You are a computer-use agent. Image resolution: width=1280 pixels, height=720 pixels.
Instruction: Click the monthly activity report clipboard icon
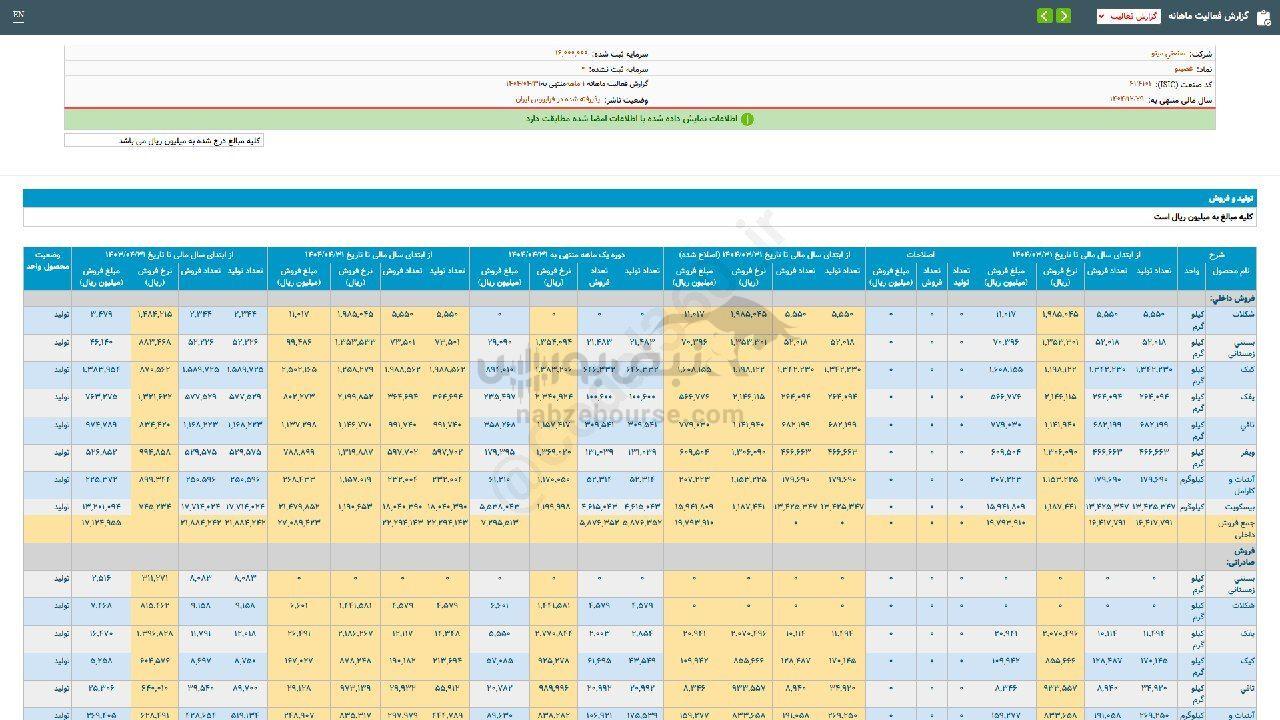click(x=1263, y=16)
